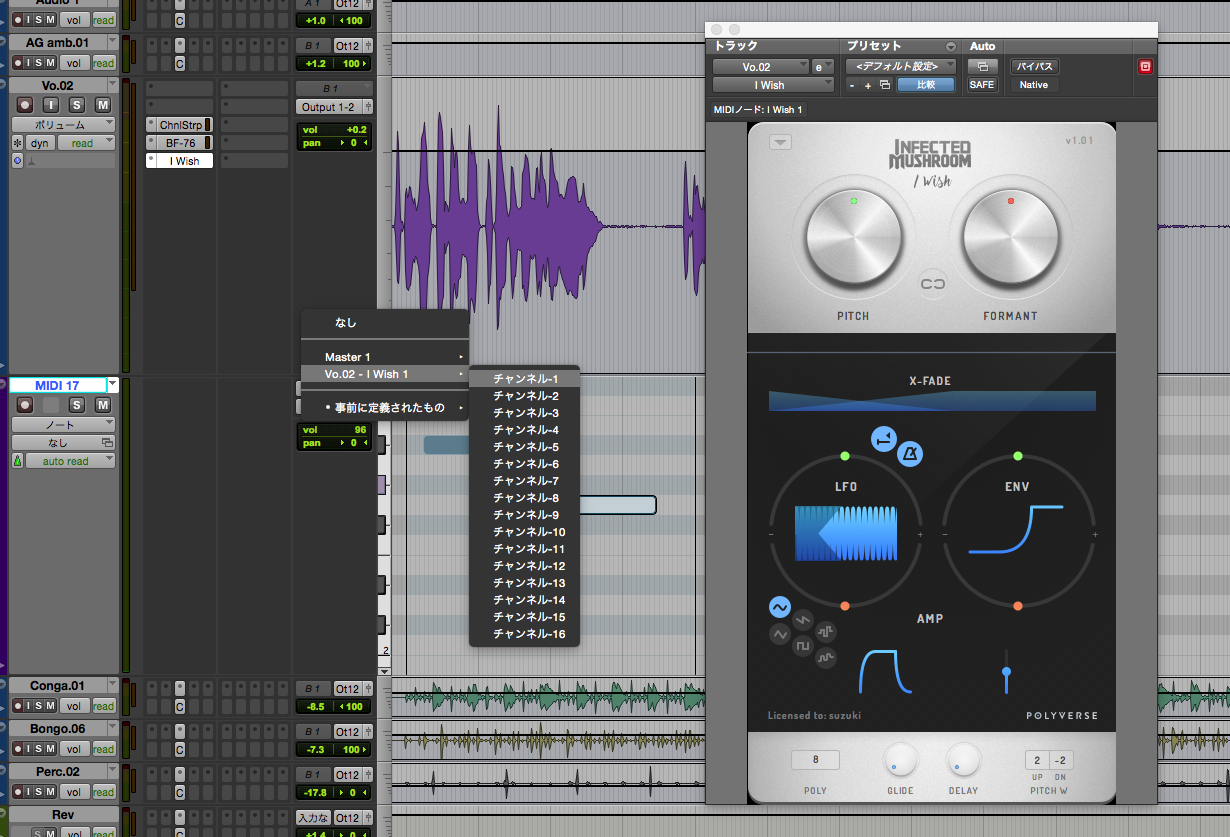Select チャンネル-1 from submenu
Viewport: 1230px width, 837px height.
(x=525, y=379)
